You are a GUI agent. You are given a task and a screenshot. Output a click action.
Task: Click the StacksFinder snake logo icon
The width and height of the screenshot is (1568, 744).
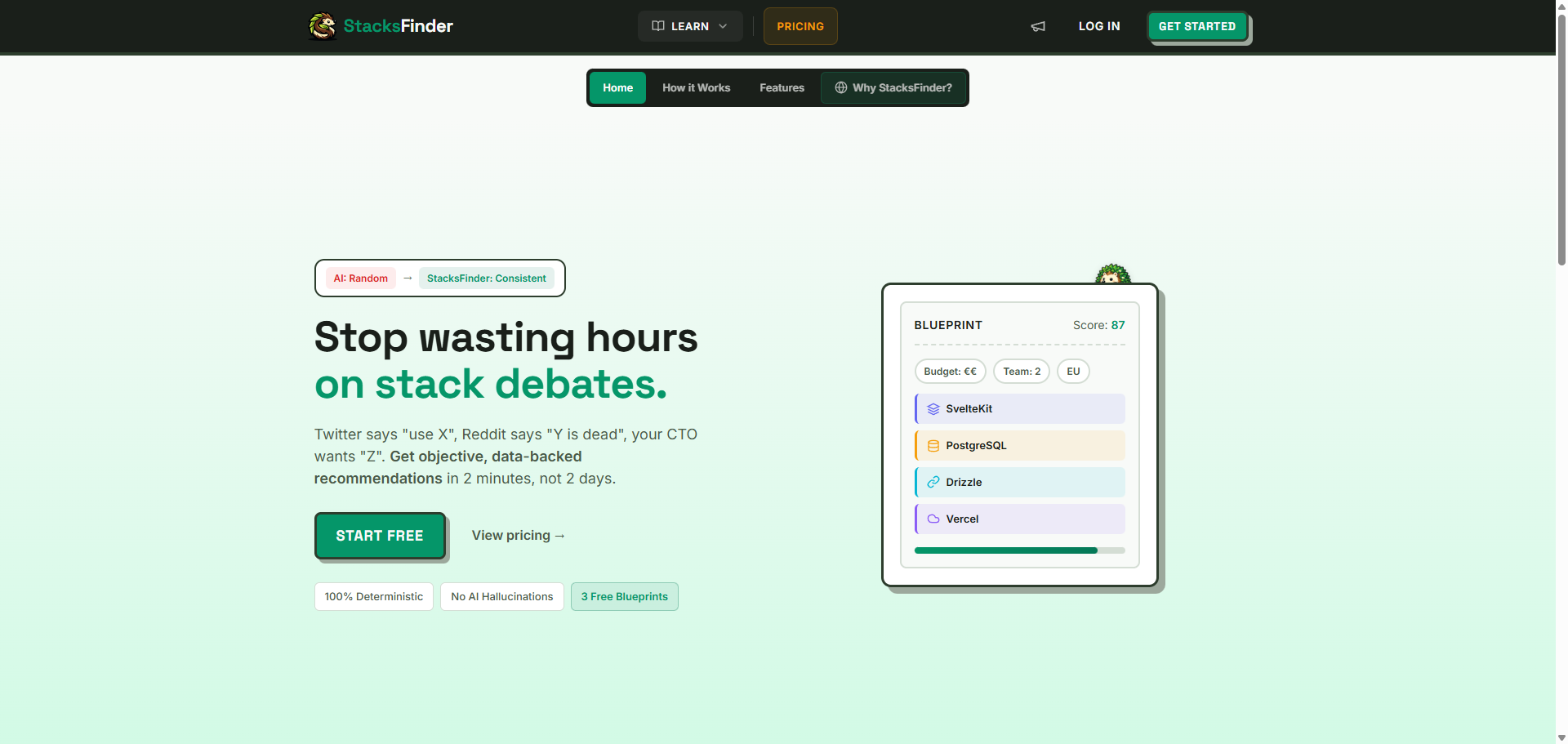coord(323,26)
